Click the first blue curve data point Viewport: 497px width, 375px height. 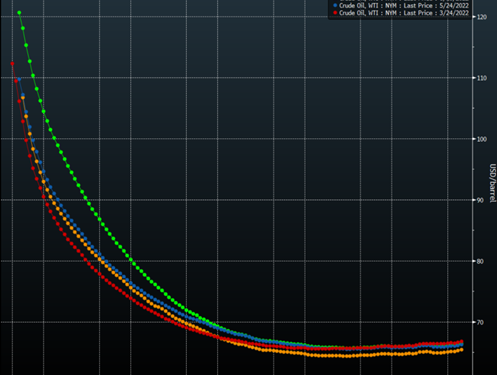click(x=19, y=79)
